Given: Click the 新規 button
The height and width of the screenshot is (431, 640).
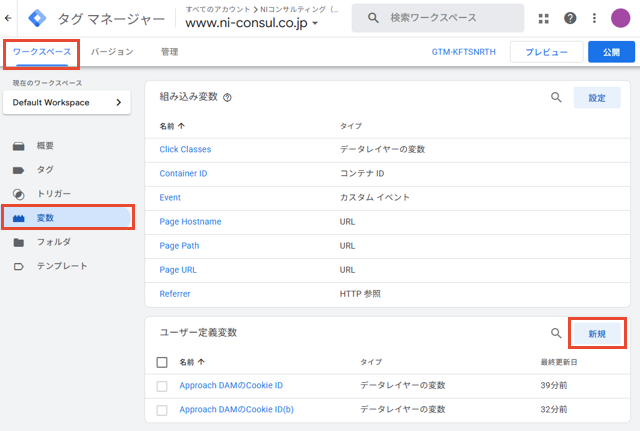Looking at the screenshot, I should click(x=597, y=333).
